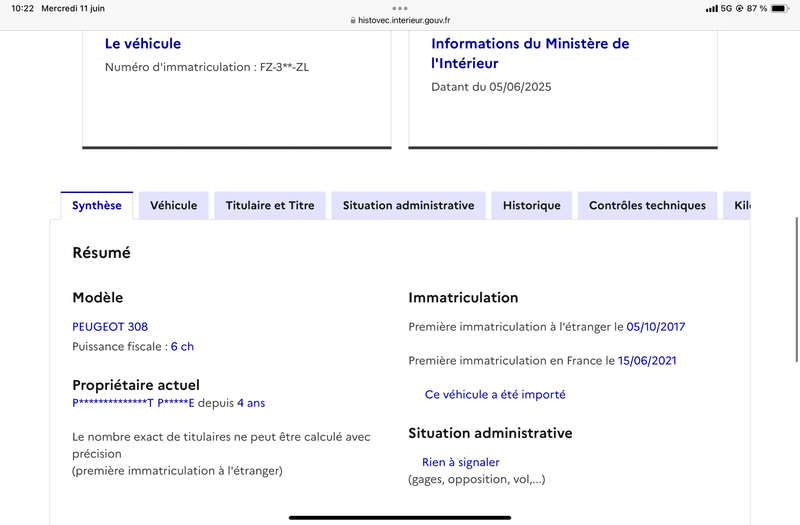Click the Résumé heading
The height and width of the screenshot is (525, 800).
coord(102,253)
